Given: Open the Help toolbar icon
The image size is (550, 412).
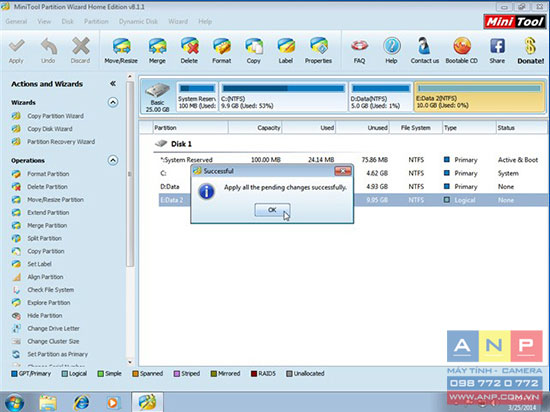Looking at the screenshot, I should 391,51.
